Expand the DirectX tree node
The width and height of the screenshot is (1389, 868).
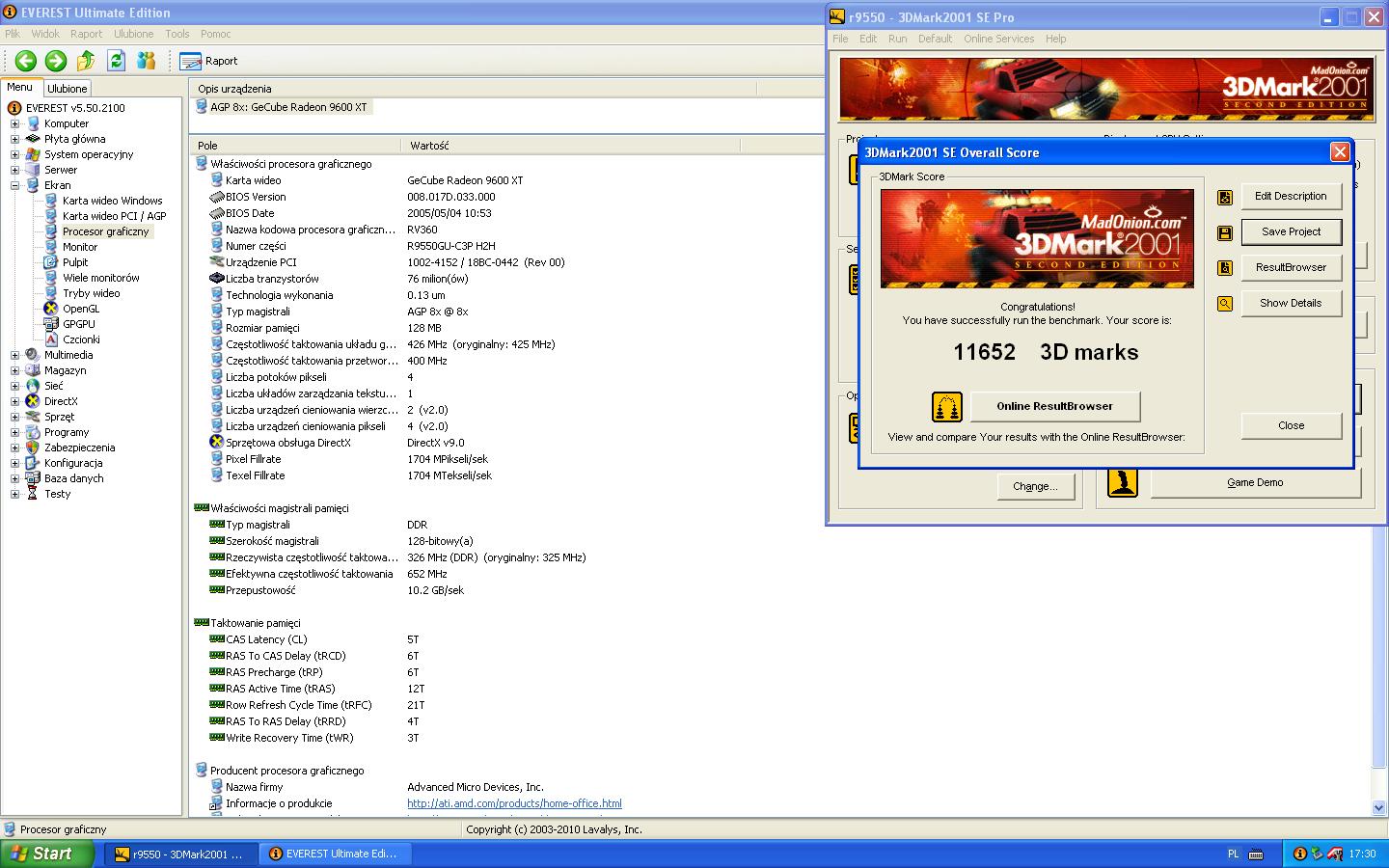14,401
